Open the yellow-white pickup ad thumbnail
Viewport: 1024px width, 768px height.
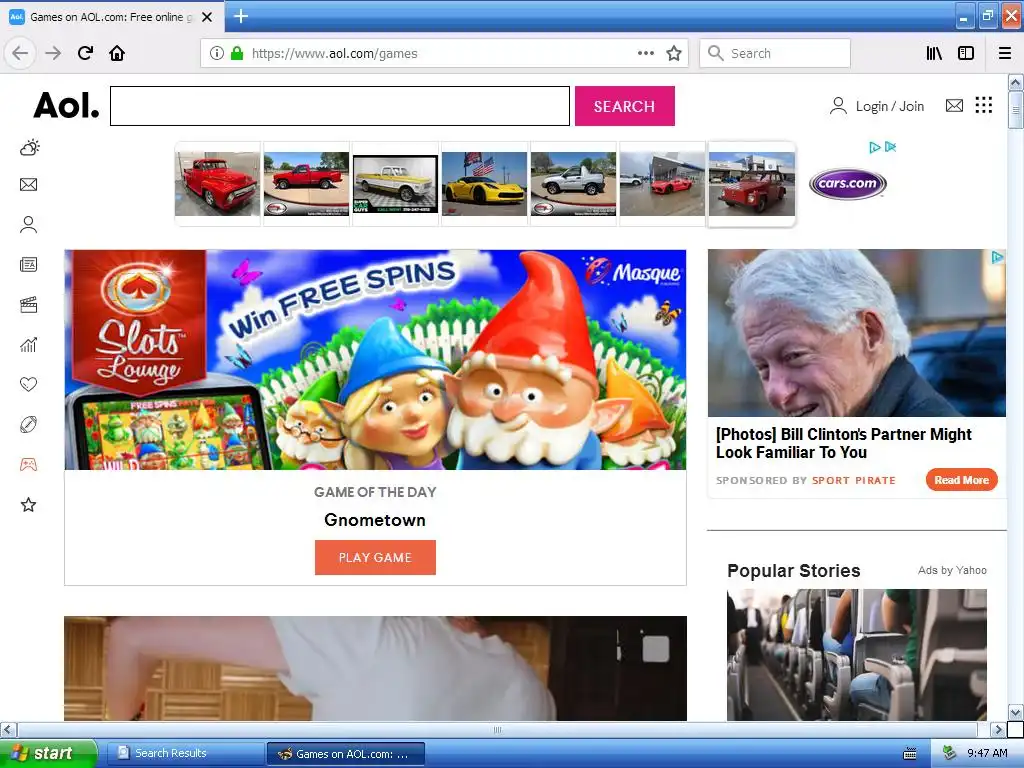pos(395,184)
